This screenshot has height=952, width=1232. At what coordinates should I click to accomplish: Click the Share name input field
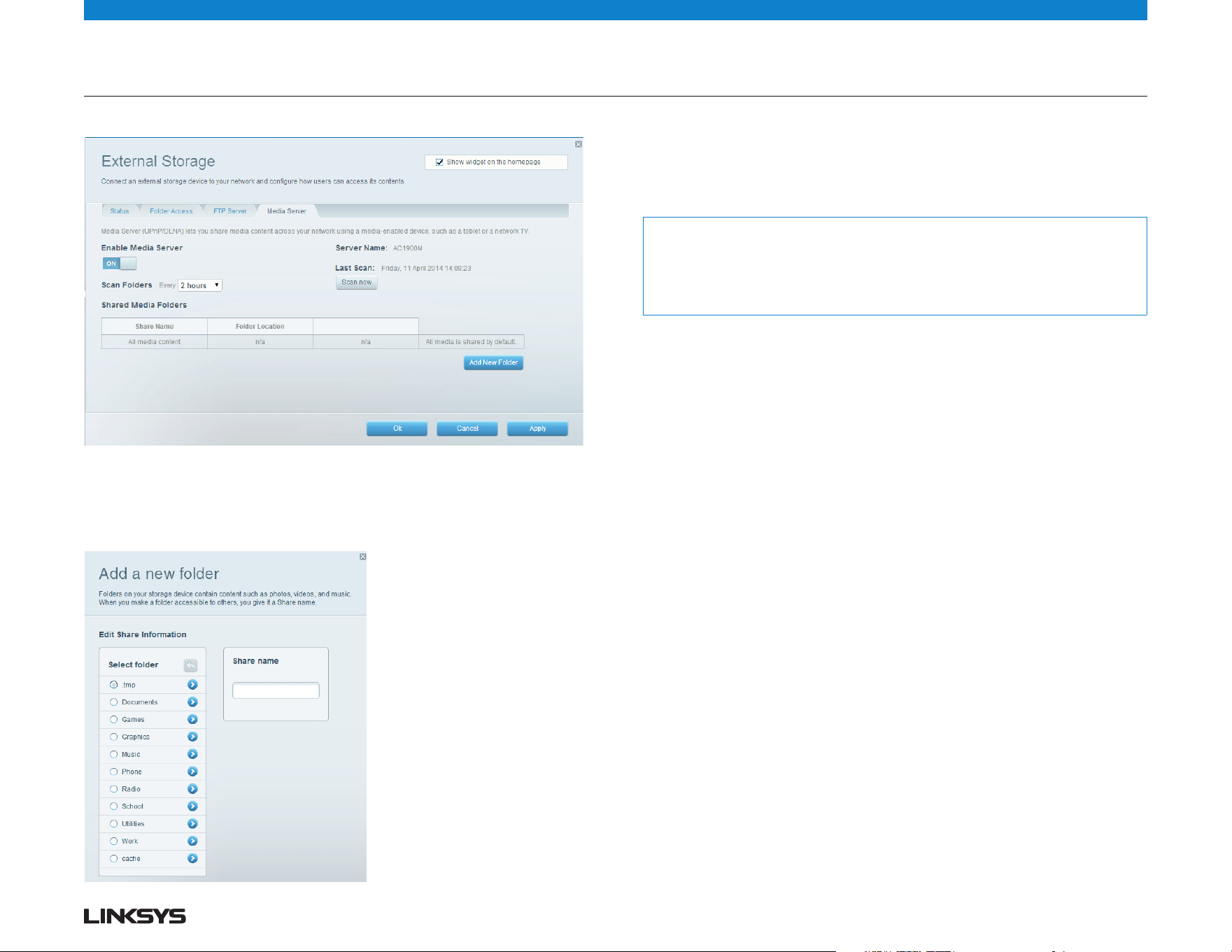coord(276,690)
